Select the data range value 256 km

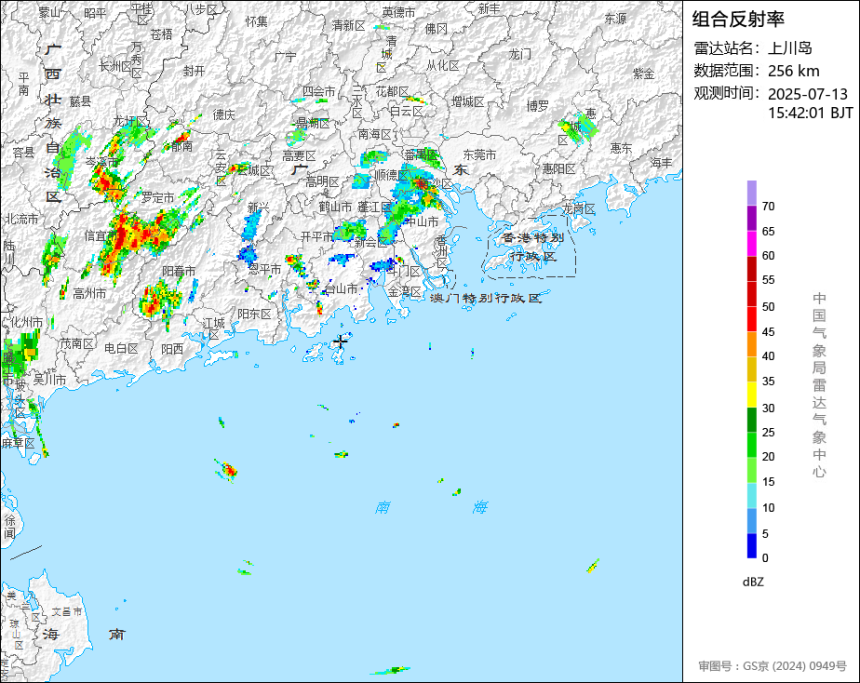pyautogui.click(x=793, y=71)
